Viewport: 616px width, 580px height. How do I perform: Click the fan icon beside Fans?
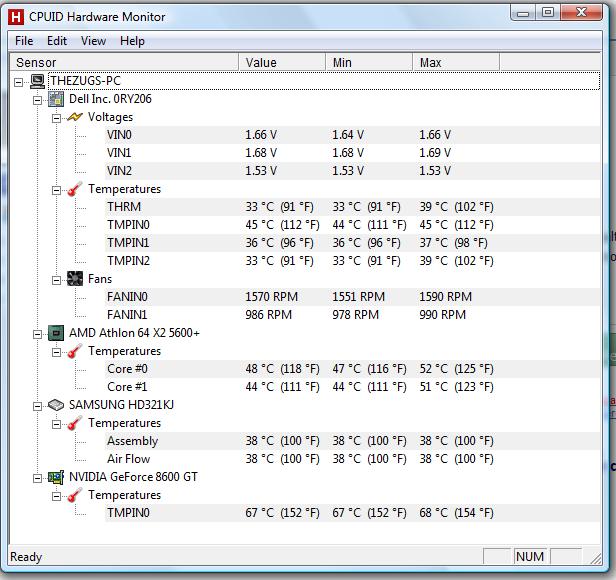[75, 279]
